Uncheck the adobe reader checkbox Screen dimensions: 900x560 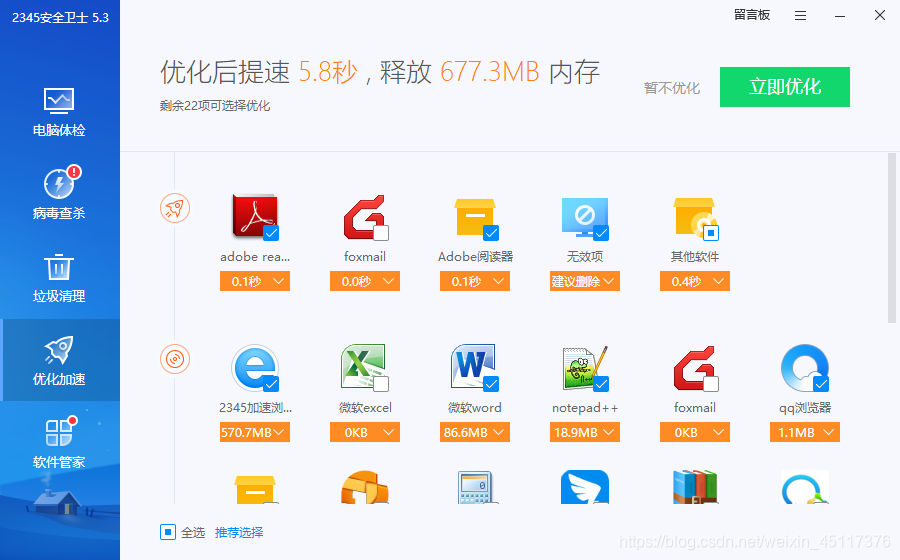click(271, 233)
